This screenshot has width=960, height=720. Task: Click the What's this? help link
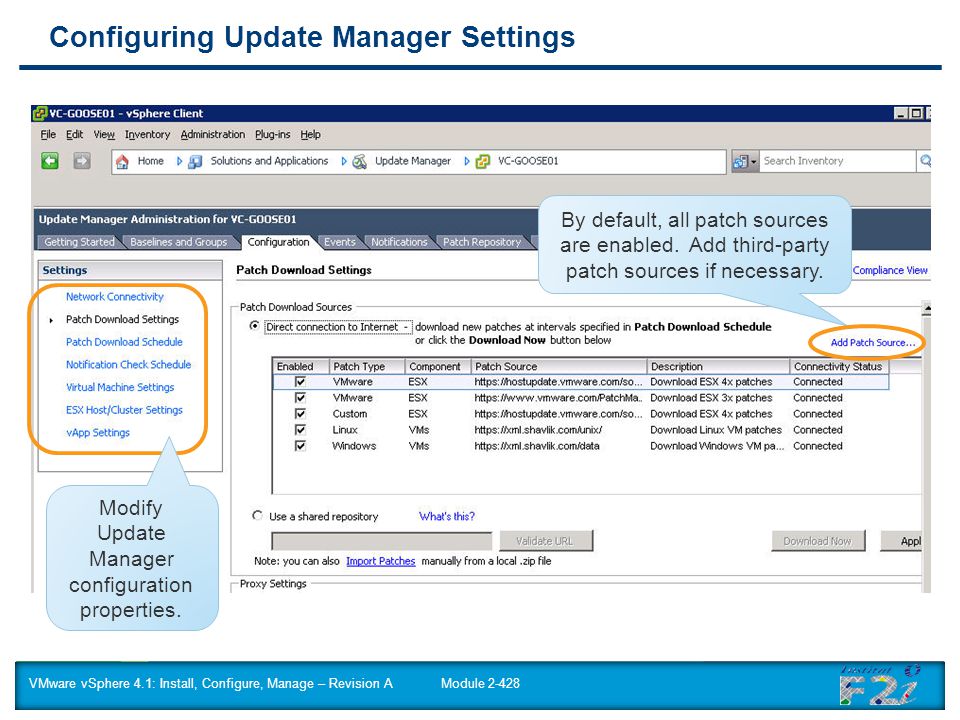click(x=447, y=516)
